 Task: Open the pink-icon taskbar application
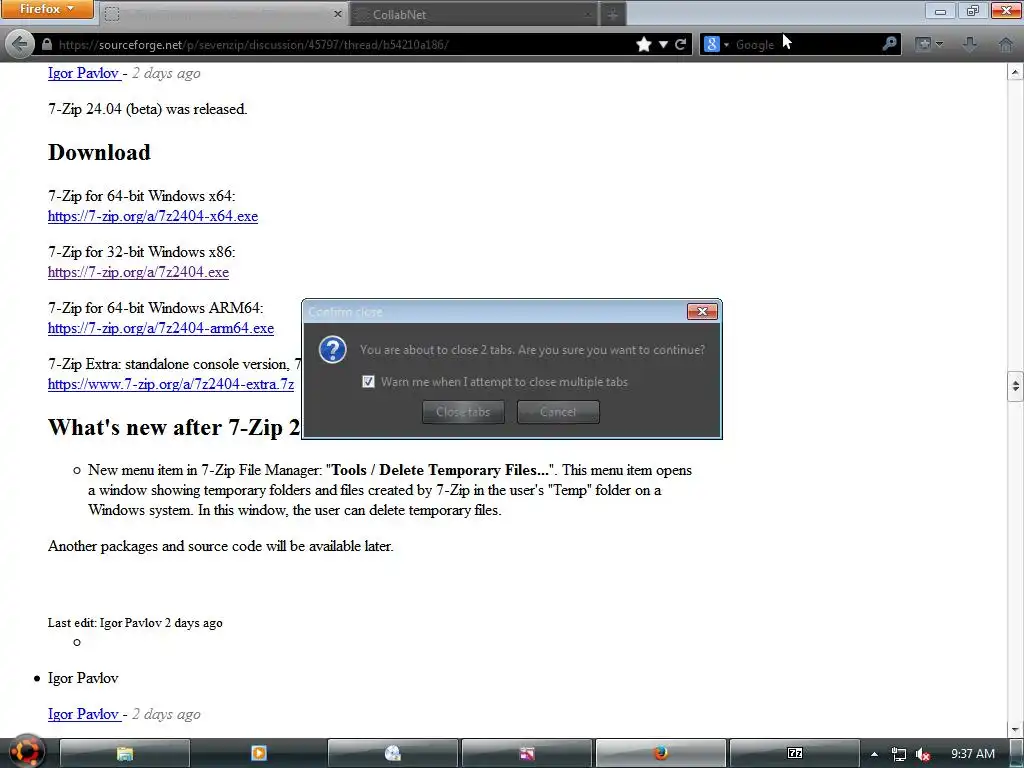pyautogui.click(x=526, y=754)
